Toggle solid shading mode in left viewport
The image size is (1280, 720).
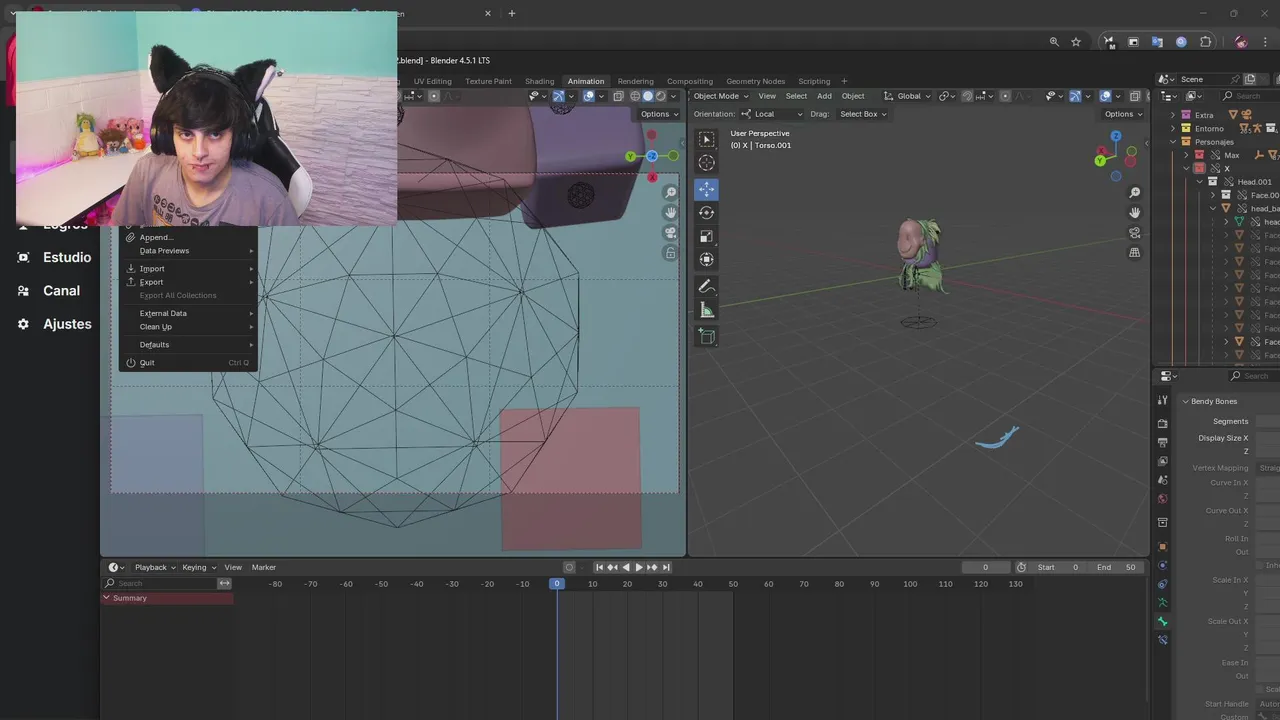coord(647,96)
